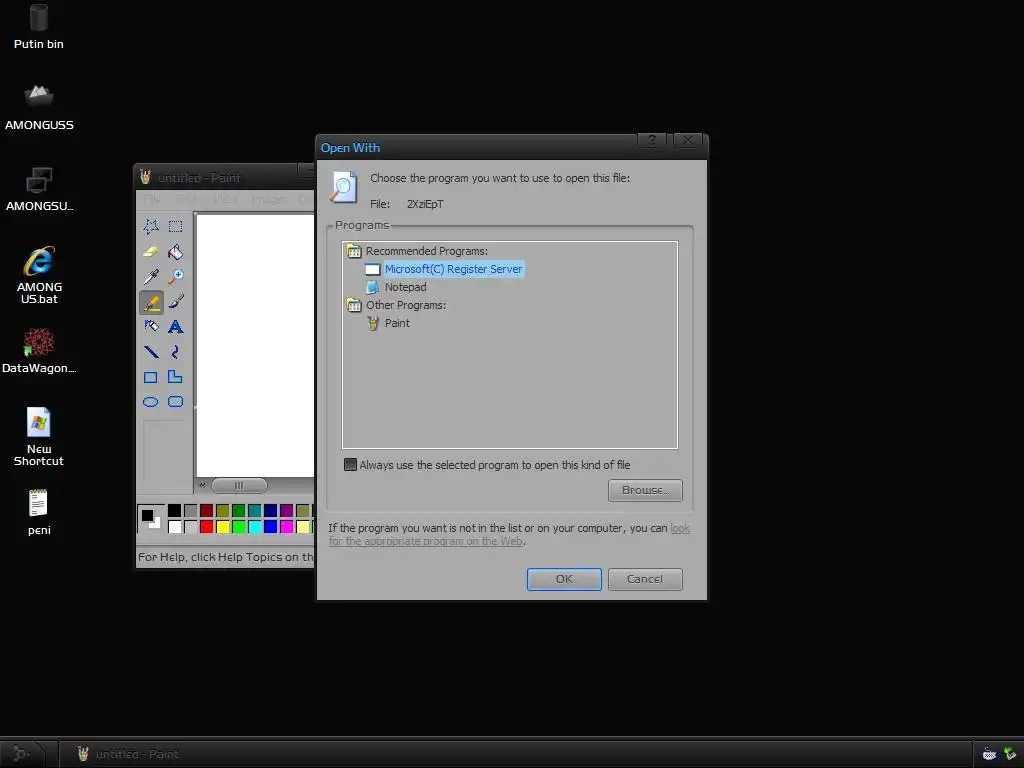Select the Ellipse shape tool
Screen dimensions: 1024x768
(151, 402)
